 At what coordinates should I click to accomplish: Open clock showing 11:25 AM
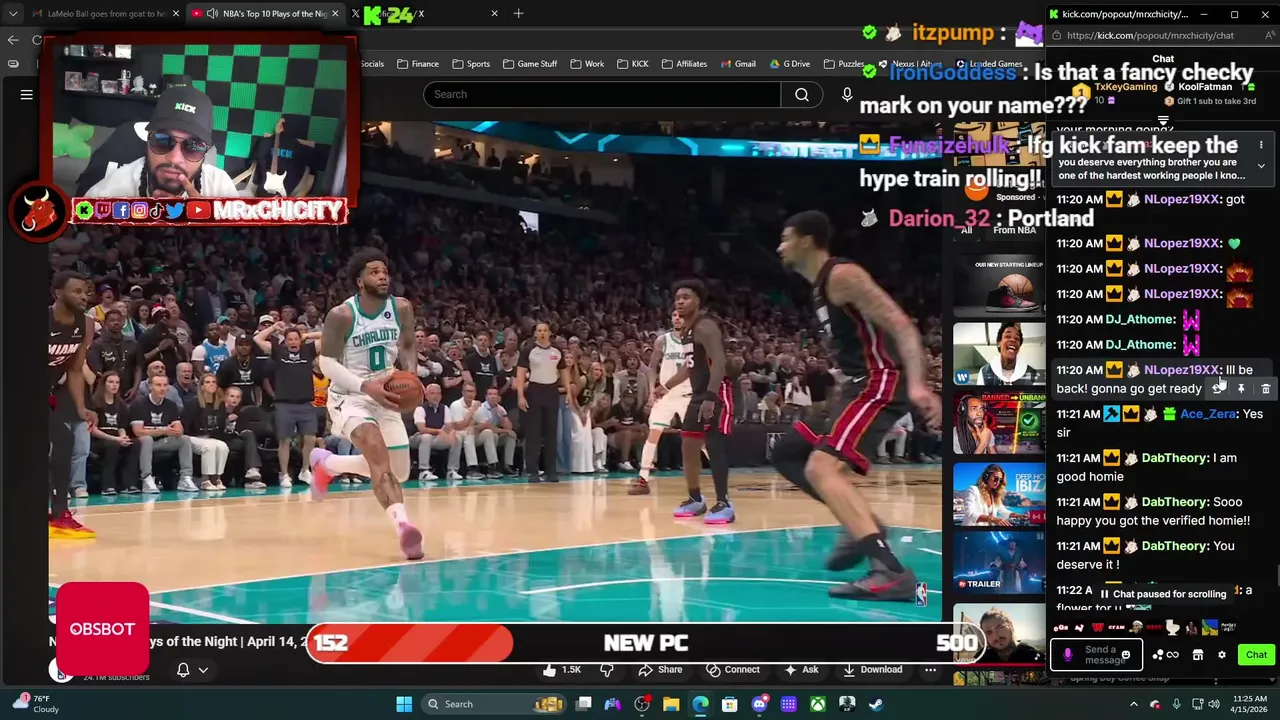tap(1249, 704)
